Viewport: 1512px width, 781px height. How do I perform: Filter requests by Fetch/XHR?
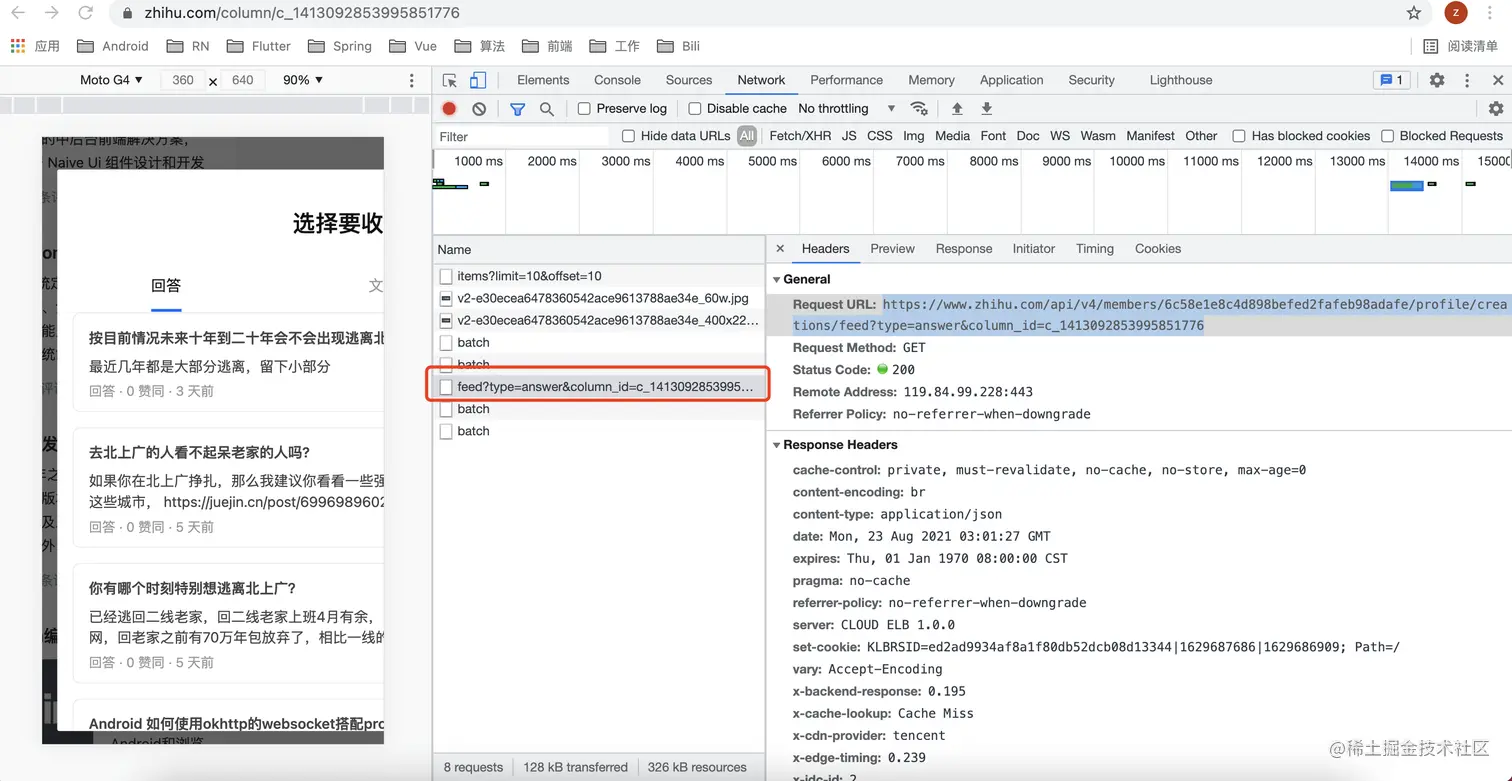[x=800, y=136]
